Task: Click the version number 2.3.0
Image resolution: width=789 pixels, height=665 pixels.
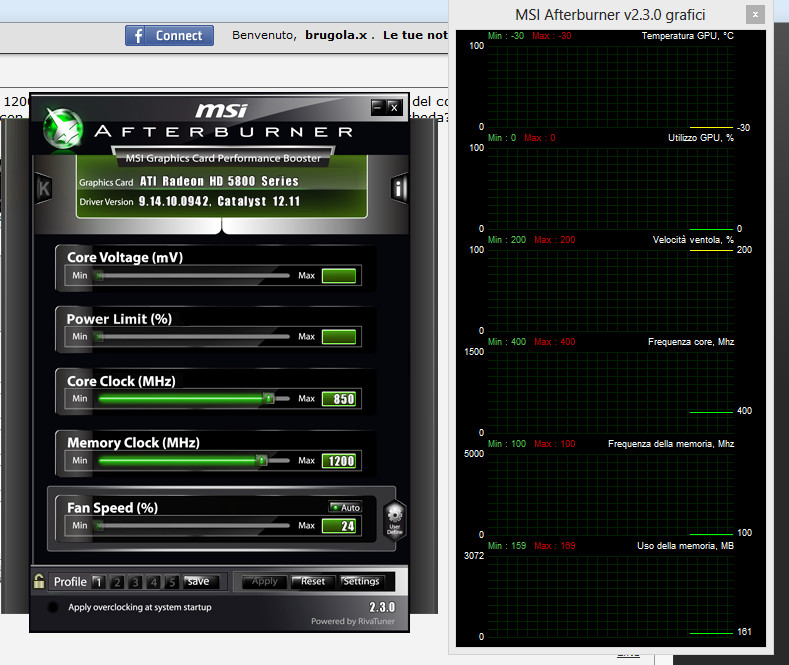Action: pyautogui.click(x=382, y=607)
